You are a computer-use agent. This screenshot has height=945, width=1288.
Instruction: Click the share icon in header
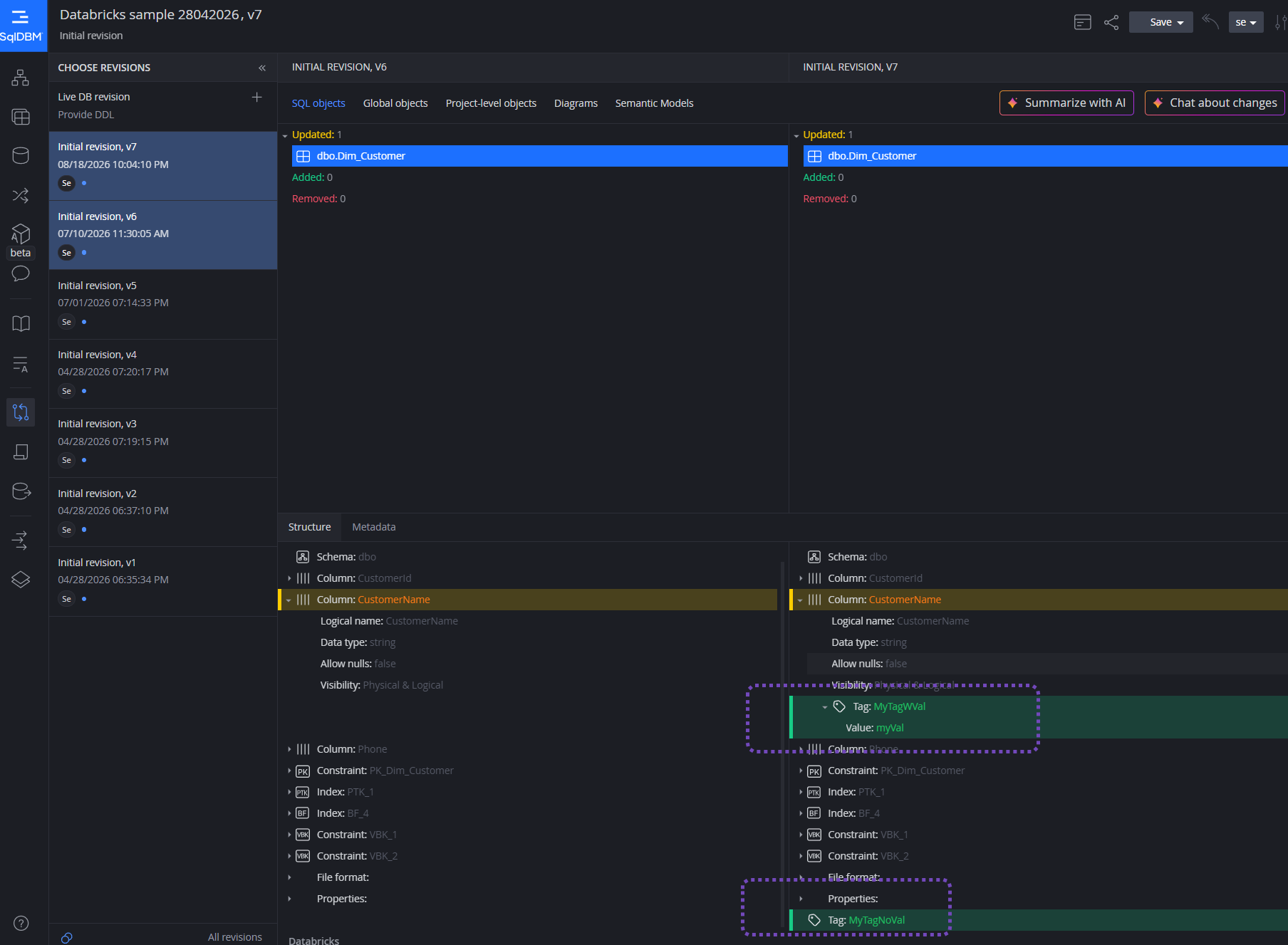pyautogui.click(x=1111, y=22)
